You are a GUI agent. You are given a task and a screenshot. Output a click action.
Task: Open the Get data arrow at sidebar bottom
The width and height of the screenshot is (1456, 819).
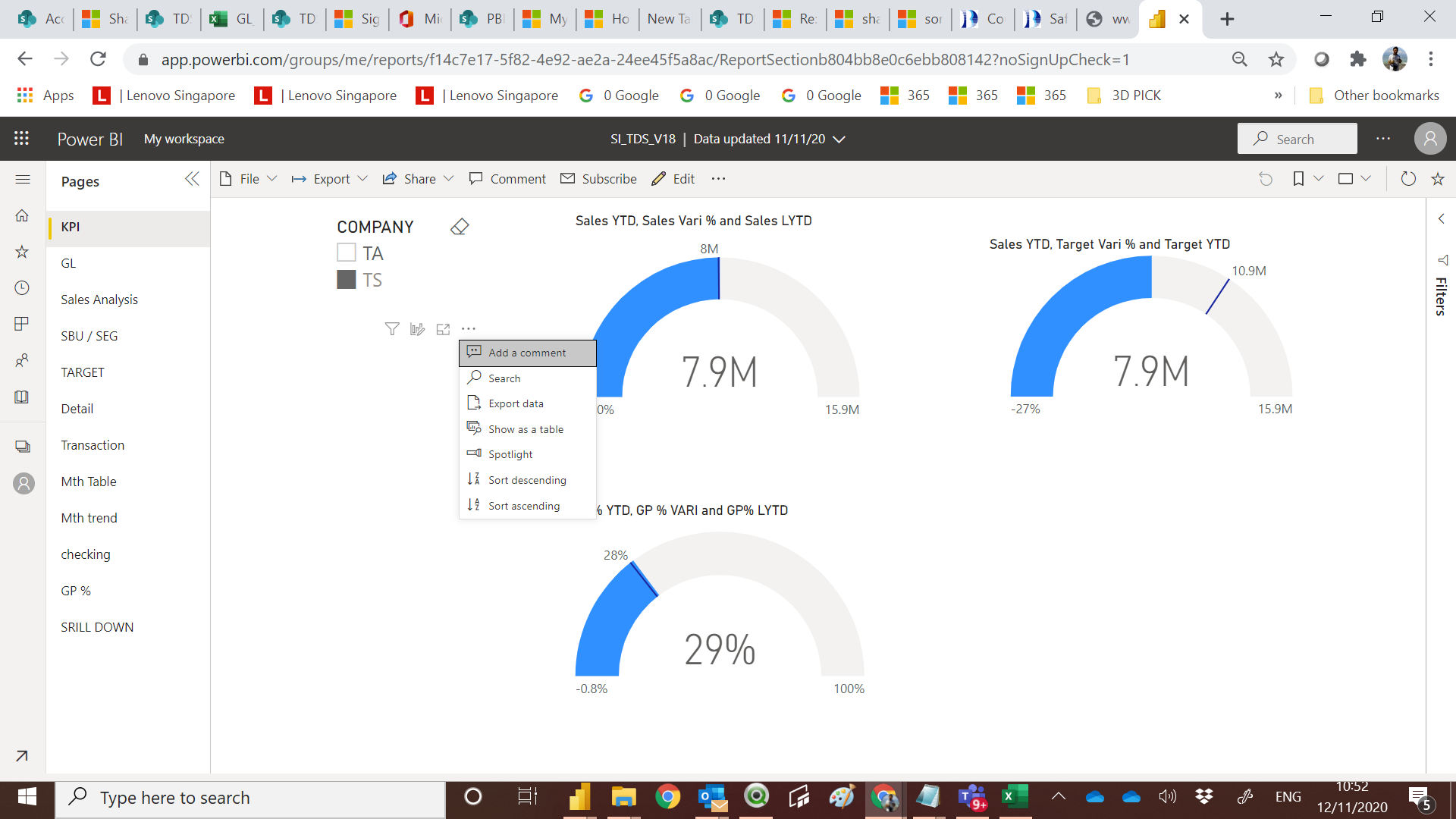[x=22, y=755]
